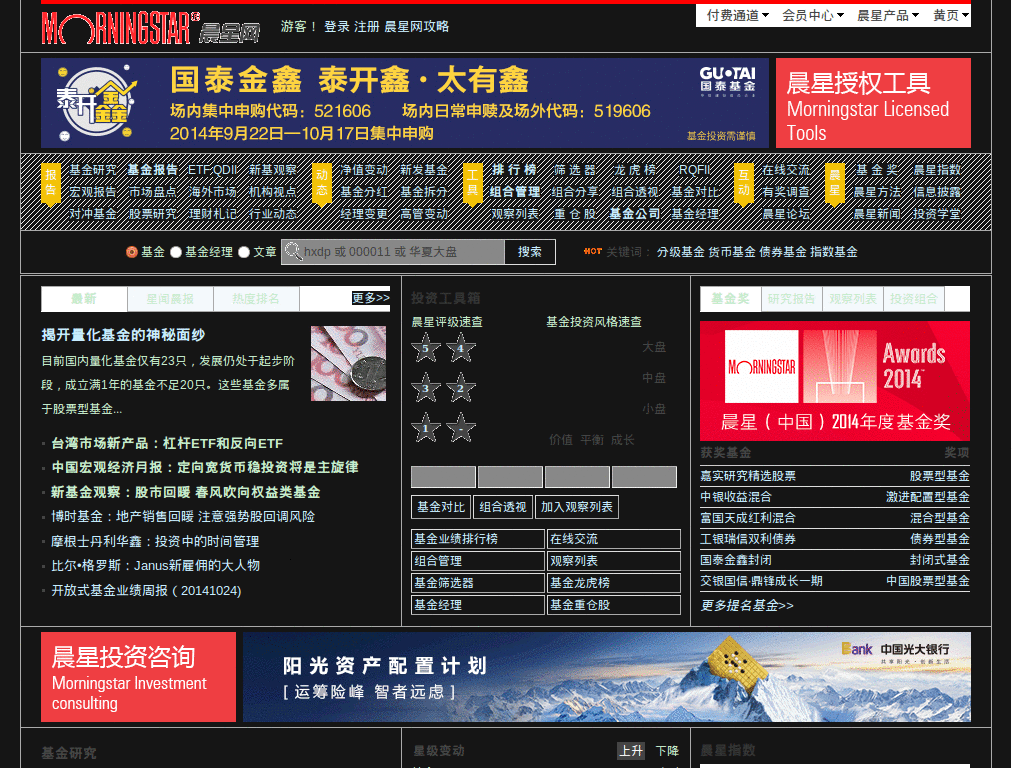
Task: Select the 基金经理 radio button
Action: pyautogui.click(x=176, y=252)
